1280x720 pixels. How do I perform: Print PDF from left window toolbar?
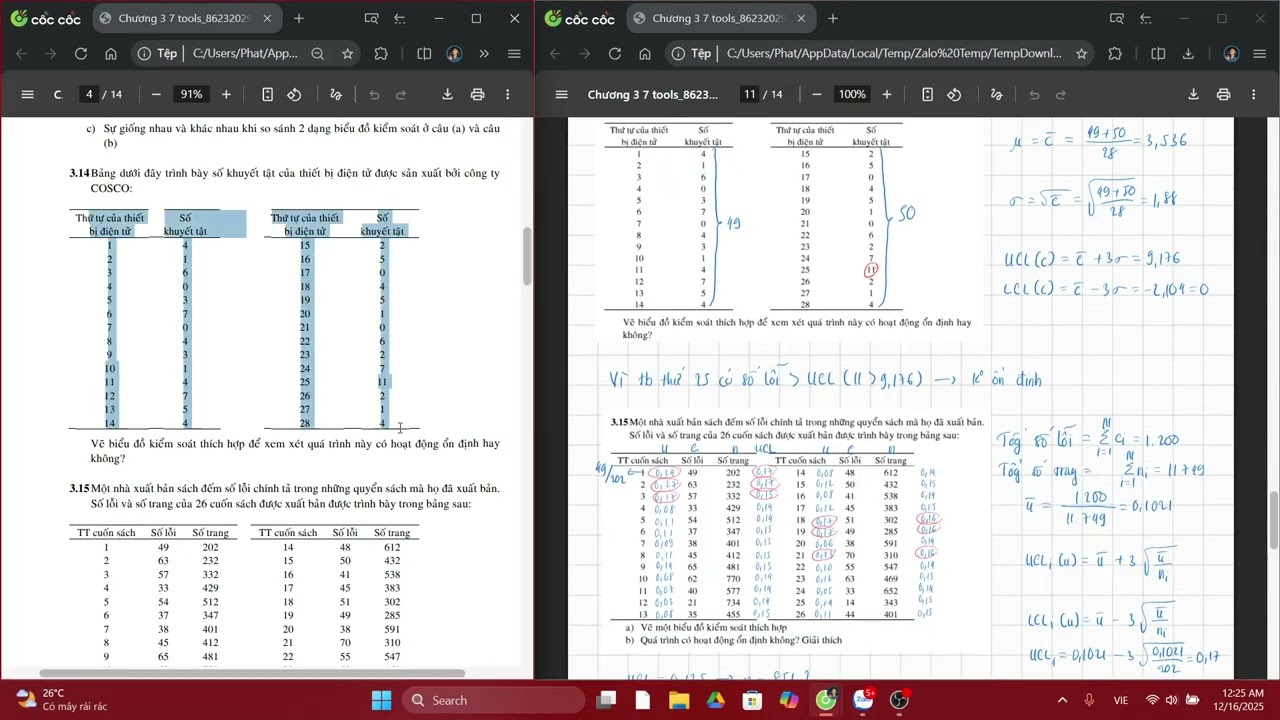tap(478, 94)
